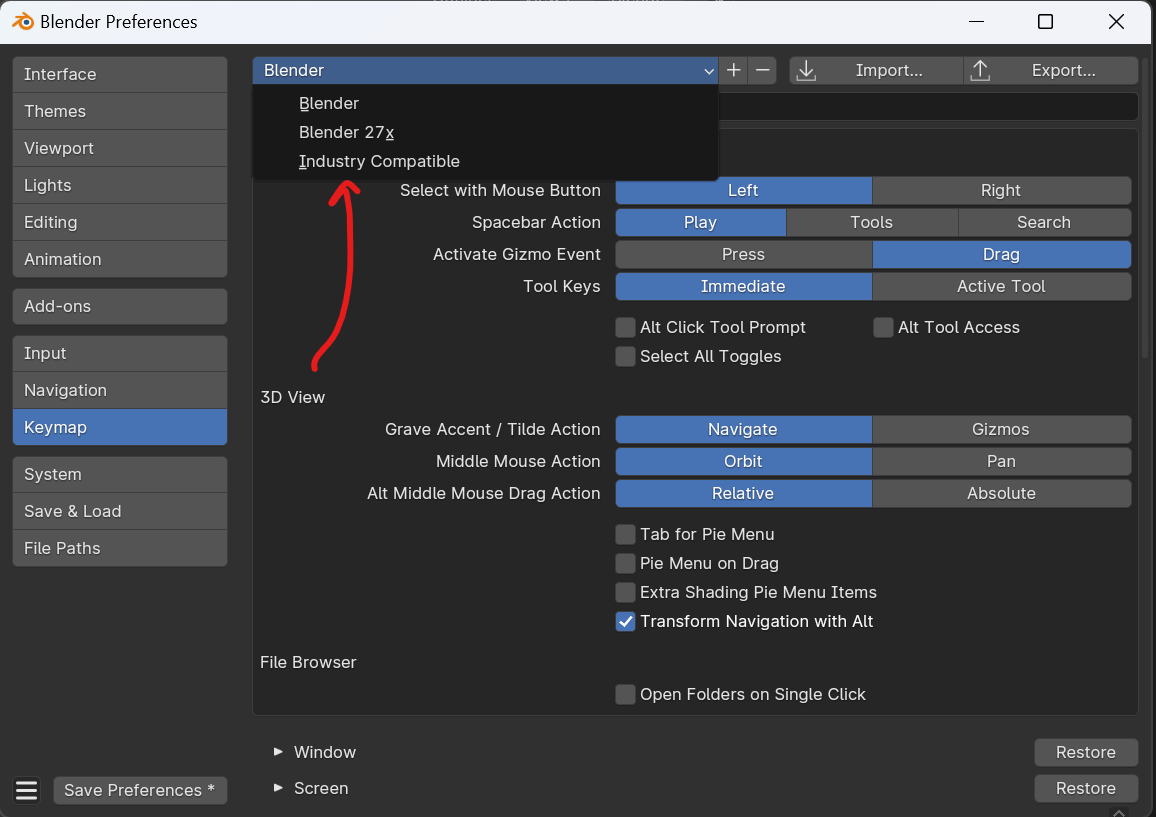1156x817 pixels.
Task: Set Alt Middle Mouse Drag to Absolute
Action: coord(1001,493)
